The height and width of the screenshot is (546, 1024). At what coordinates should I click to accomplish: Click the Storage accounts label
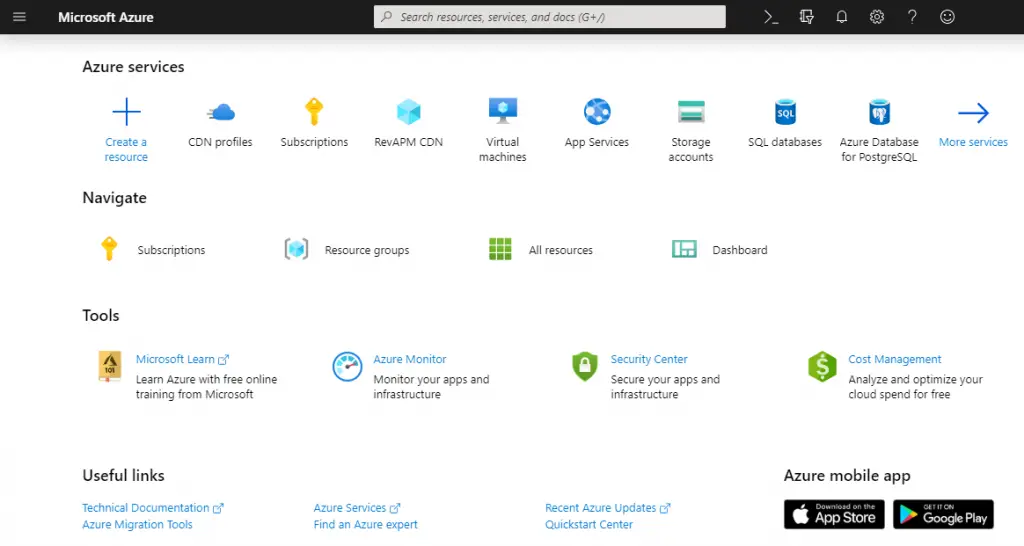coord(690,150)
